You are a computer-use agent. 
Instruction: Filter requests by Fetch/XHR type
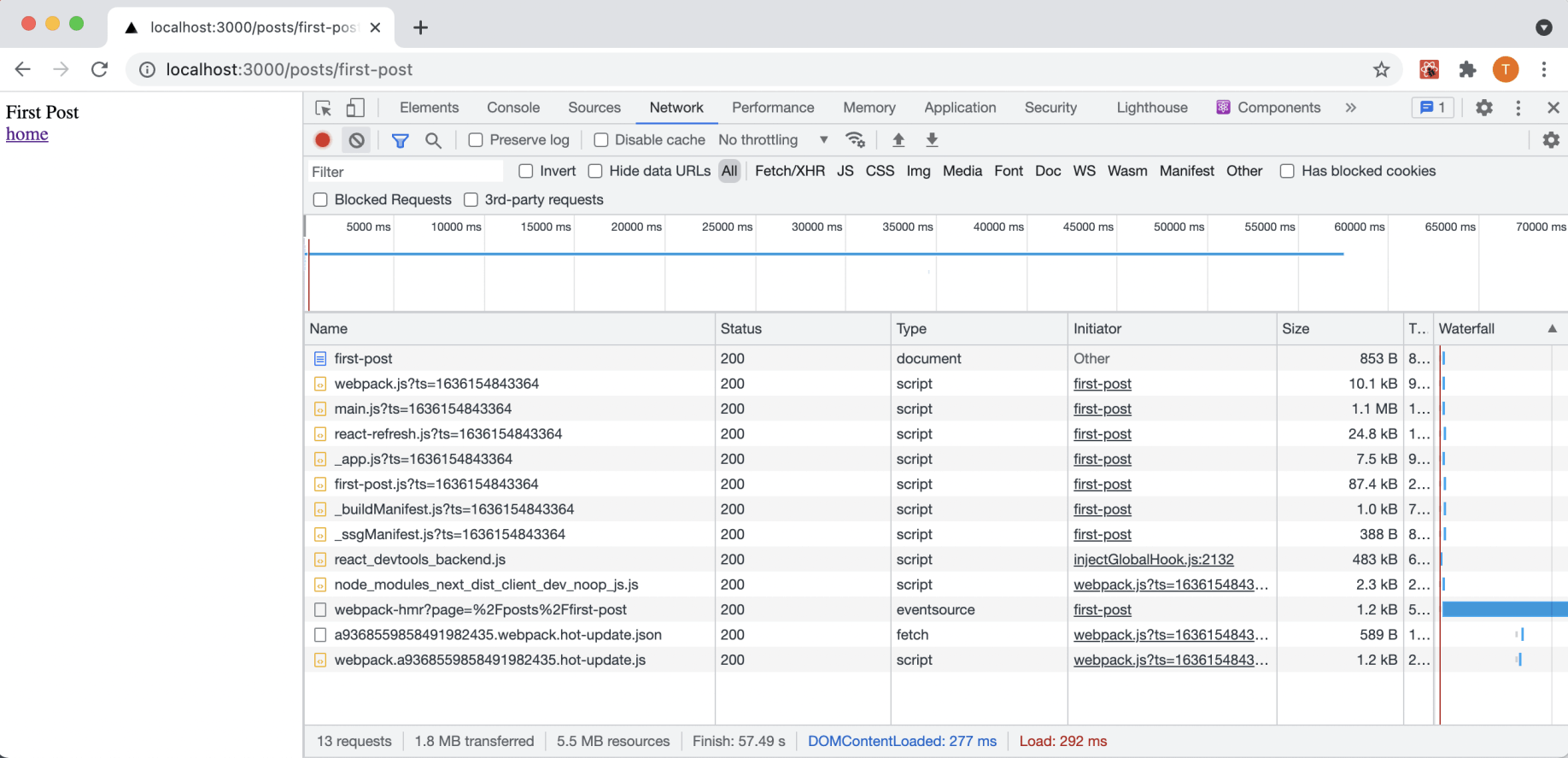click(790, 171)
